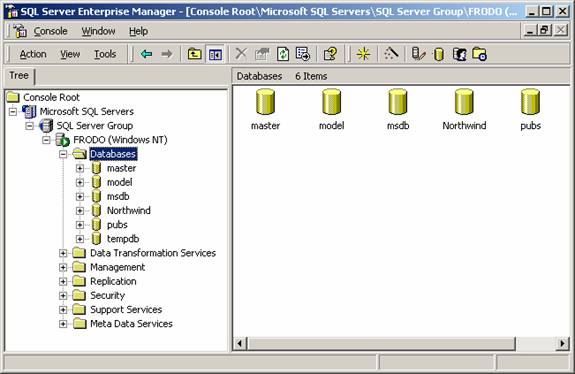Click right arrow of horizontal scrollbar
This screenshot has width=575, height=374.
pos(562,344)
